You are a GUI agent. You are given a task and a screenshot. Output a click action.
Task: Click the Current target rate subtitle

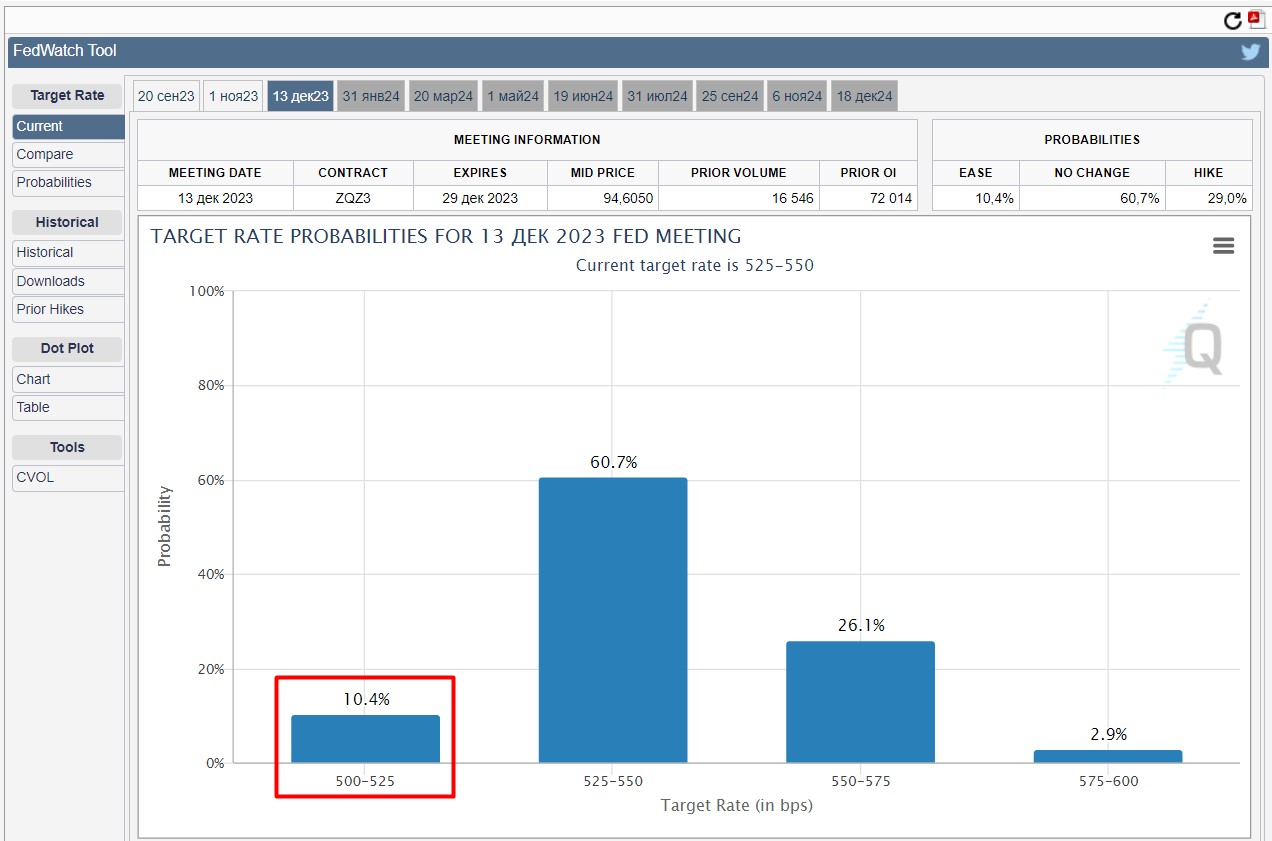pyautogui.click(x=695, y=265)
